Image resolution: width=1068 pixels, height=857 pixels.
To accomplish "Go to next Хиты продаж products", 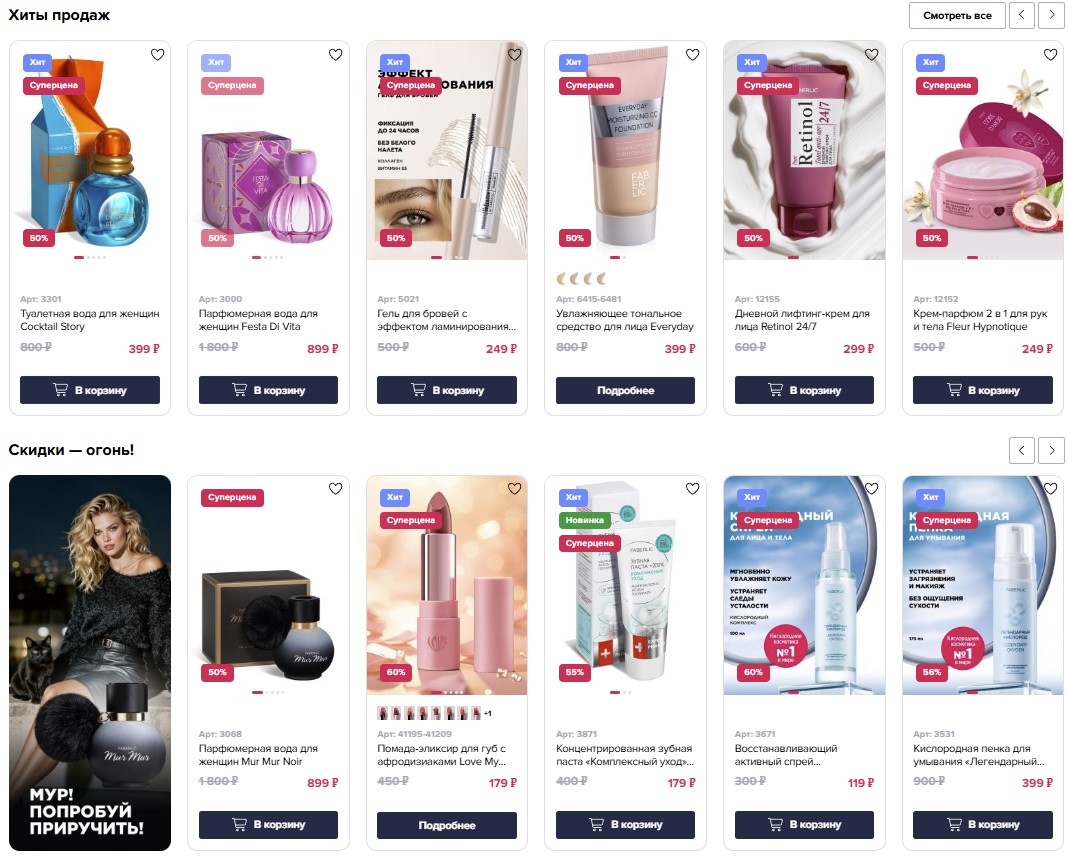I will (1051, 15).
